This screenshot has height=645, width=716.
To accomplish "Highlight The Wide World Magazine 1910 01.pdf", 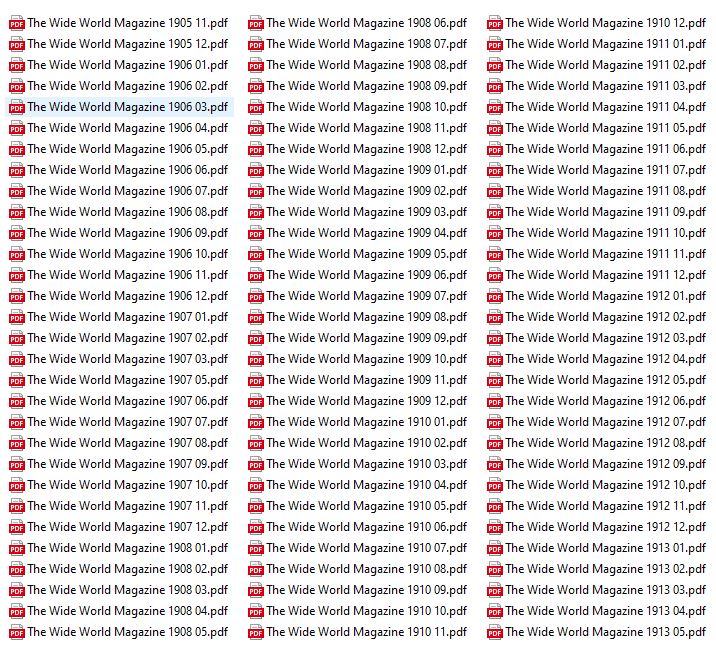I will pyautogui.click(x=366, y=421).
